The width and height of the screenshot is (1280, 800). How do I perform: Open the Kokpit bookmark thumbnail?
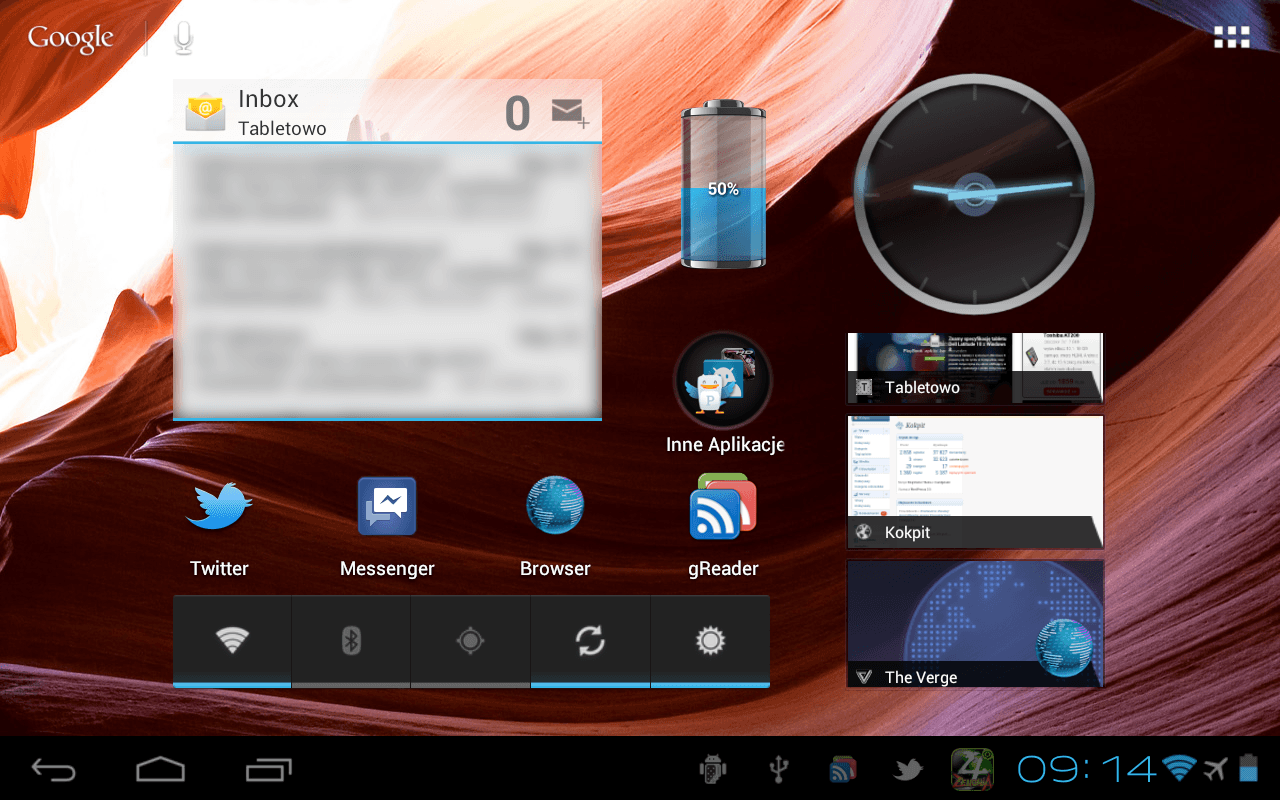click(x=975, y=481)
